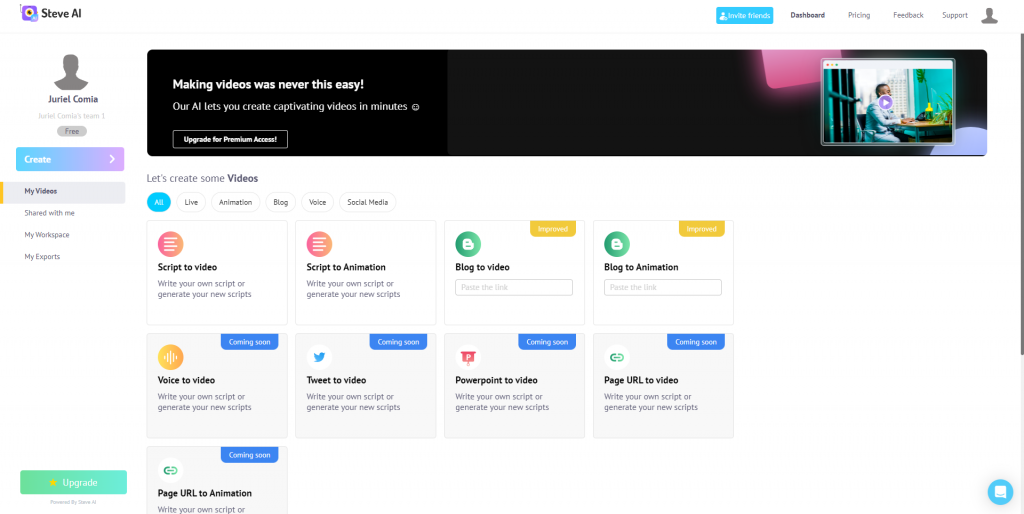
Task: Click the Blog to Animation blogger icon
Action: tap(617, 244)
